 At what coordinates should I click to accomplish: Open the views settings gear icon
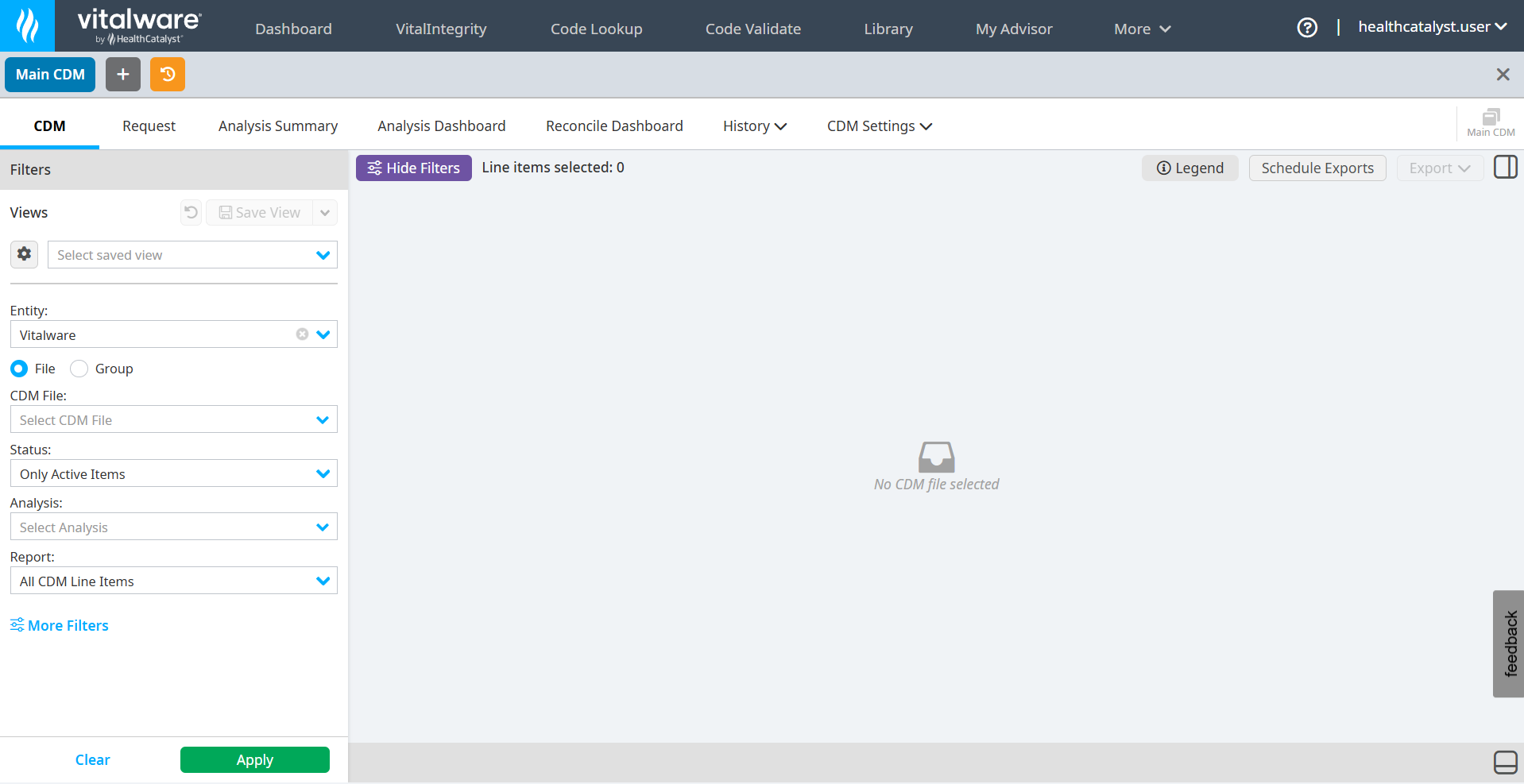(25, 254)
